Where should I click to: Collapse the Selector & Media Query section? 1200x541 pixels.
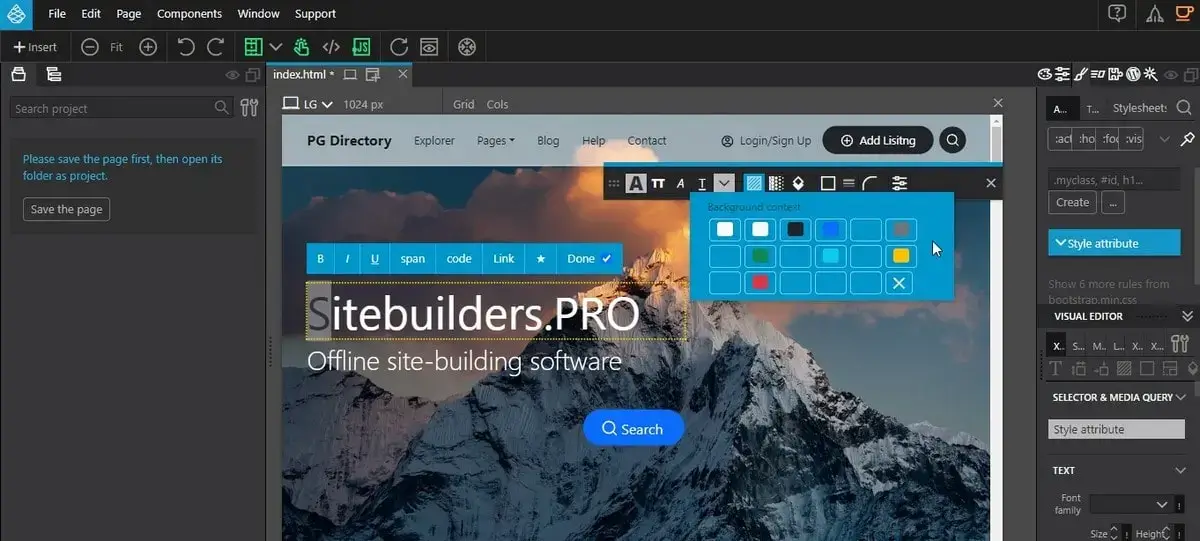pos(1181,397)
